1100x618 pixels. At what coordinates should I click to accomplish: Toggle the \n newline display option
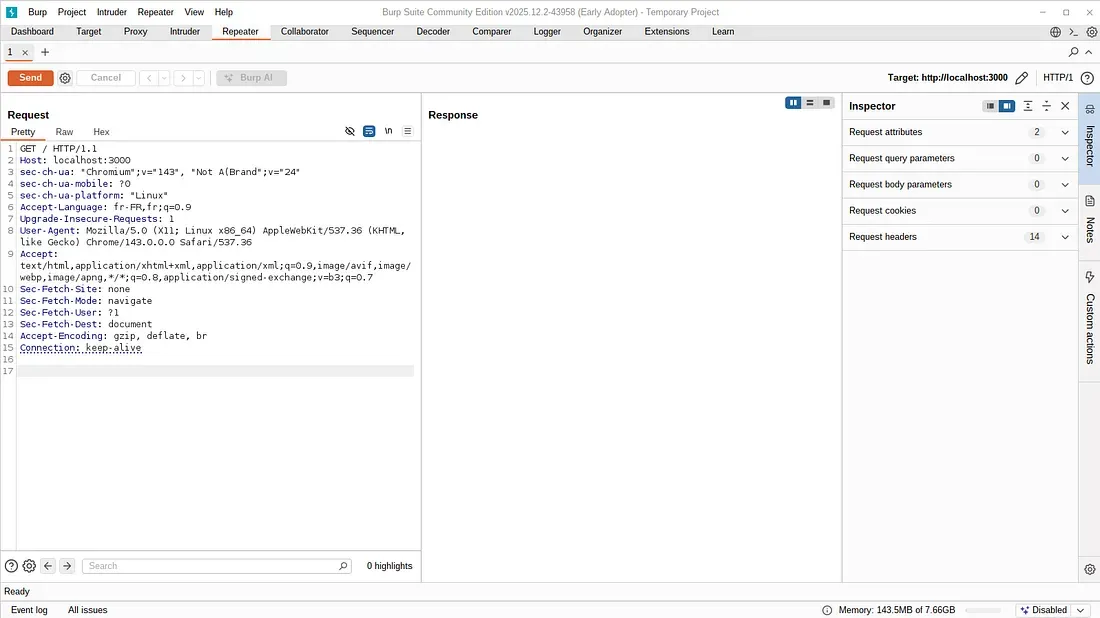pyautogui.click(x=388, y=131)
